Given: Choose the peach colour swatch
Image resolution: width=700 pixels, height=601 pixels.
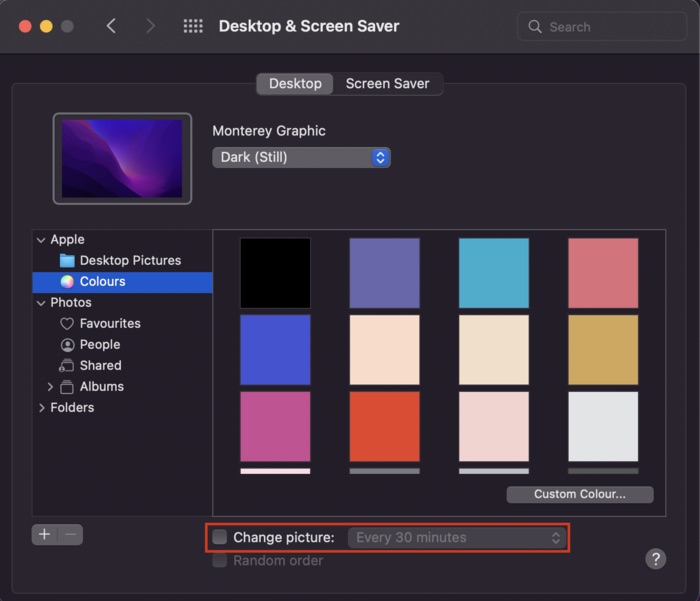Looking at the screenshot, I should coord(384,350).
